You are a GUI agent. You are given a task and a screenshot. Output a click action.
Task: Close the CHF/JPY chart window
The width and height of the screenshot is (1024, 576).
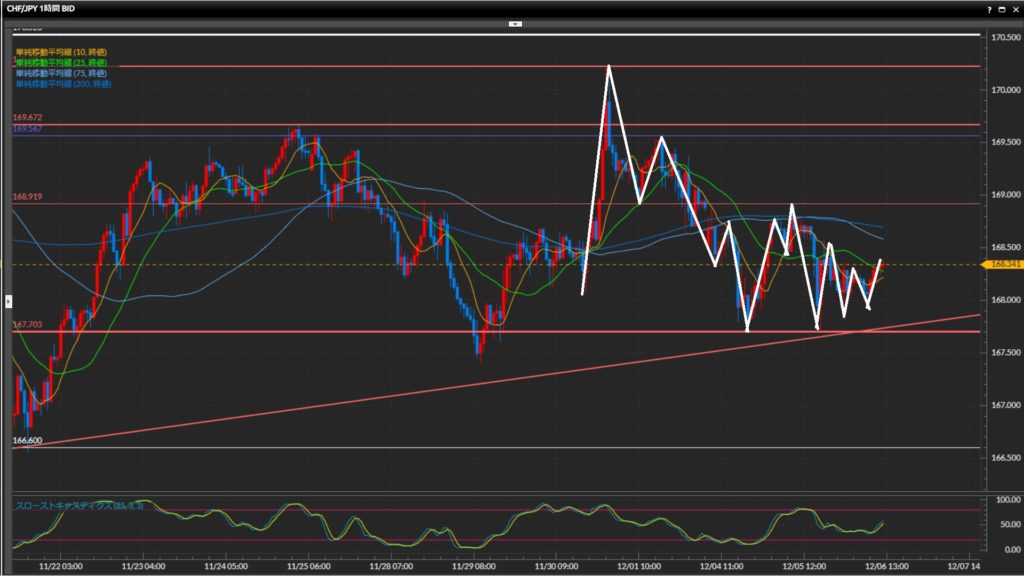click(1015, 8)
